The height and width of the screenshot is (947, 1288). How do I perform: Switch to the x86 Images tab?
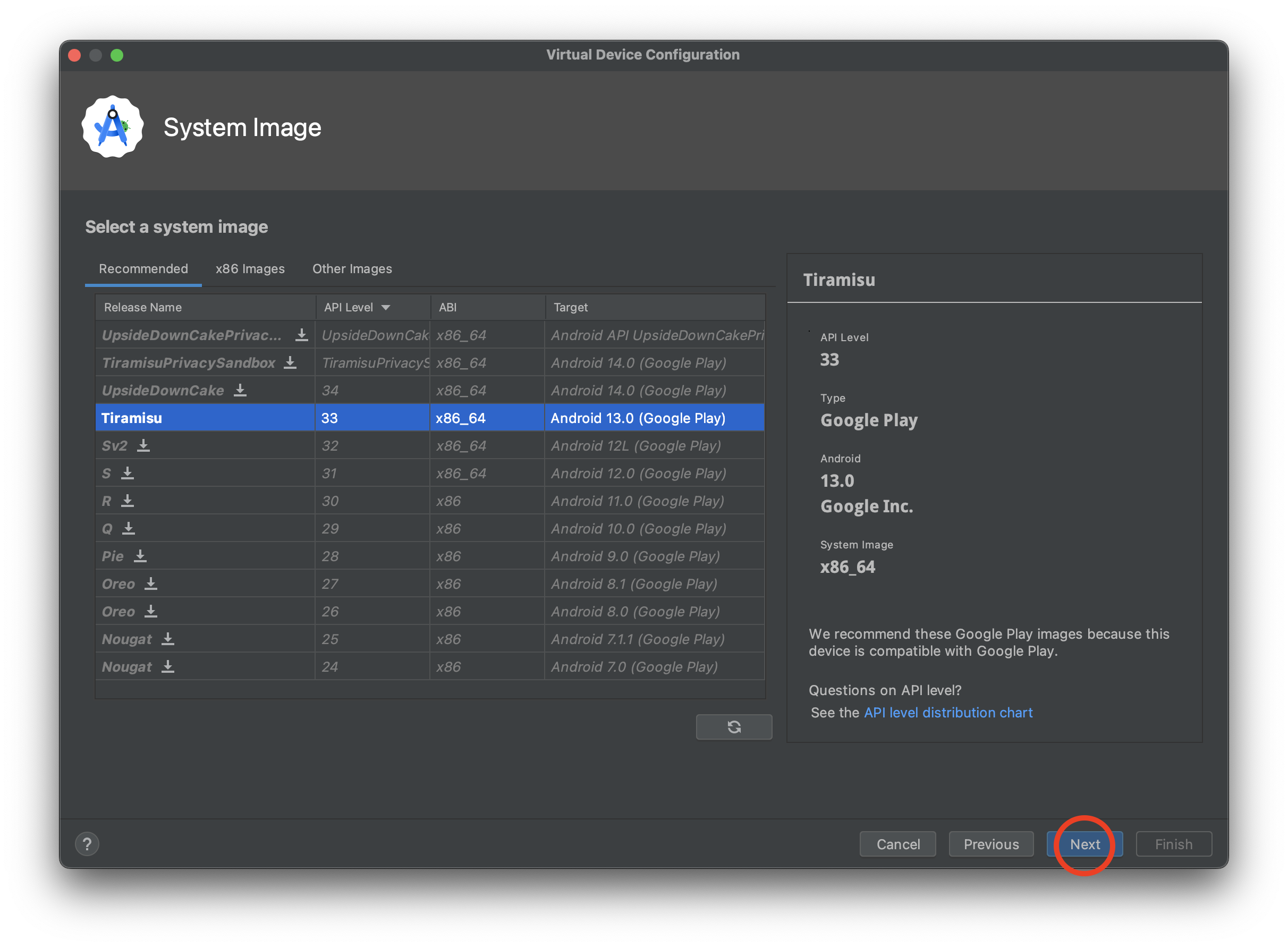[250, 269]
